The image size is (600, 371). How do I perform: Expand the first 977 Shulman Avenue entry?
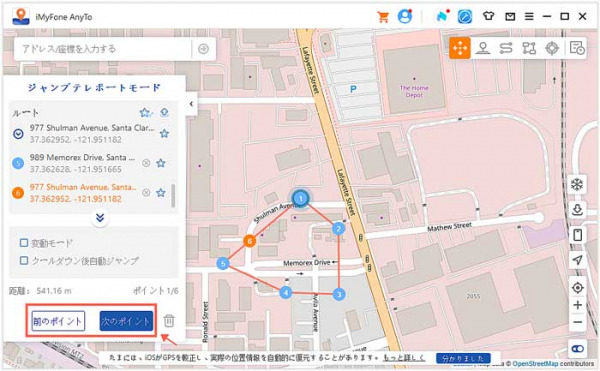click(18, 133)
